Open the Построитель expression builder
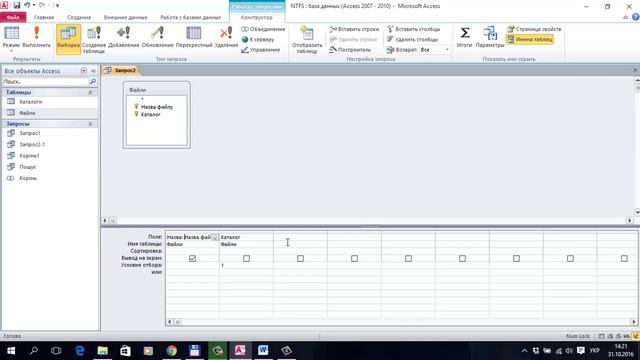The width and height of the screenshot is (640, 360). coord(350,50)
